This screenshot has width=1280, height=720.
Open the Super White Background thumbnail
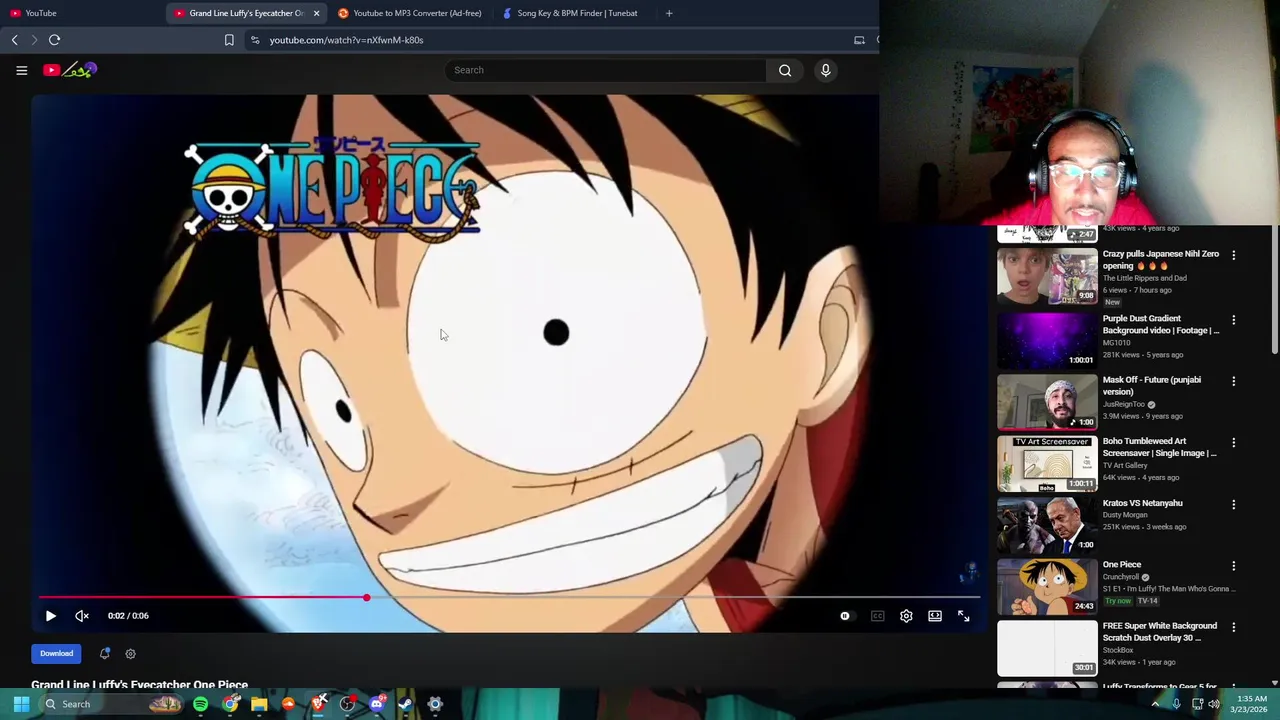point(1047,648)
